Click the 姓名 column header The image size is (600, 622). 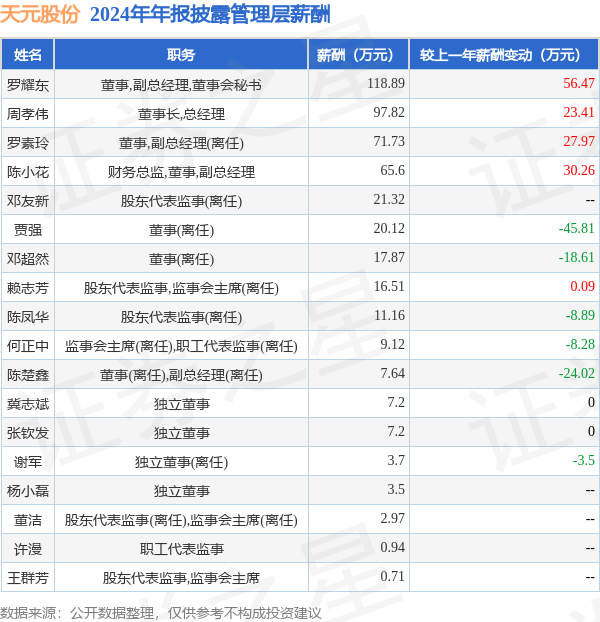[x=28, y=55]
